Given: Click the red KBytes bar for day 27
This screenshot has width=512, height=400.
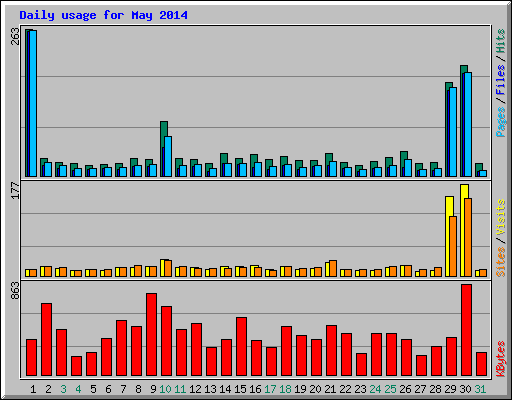Looking at the screenshot, I should coord(421,365).
